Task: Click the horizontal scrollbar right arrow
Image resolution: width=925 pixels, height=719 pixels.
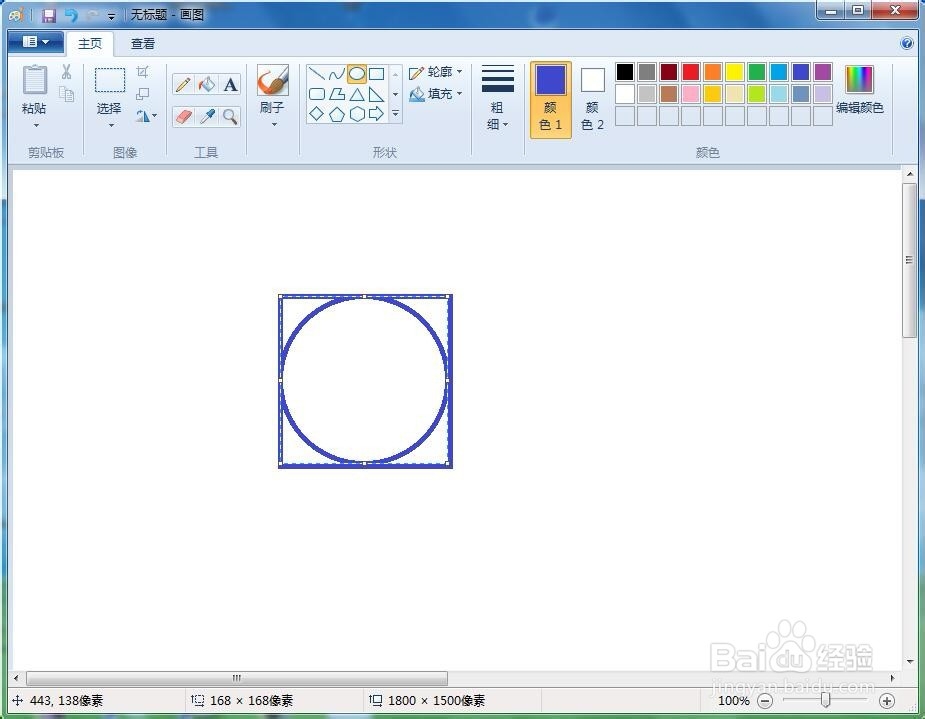Action: point(893,678)
